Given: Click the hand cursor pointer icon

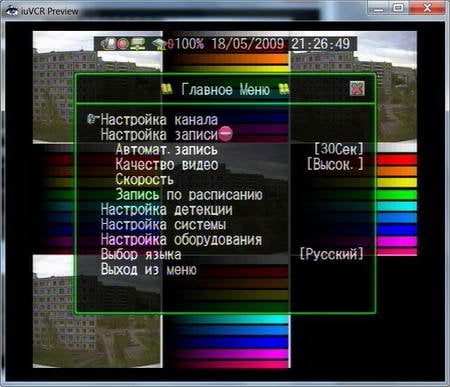Looking at the screenshot, I should (93, 119).
